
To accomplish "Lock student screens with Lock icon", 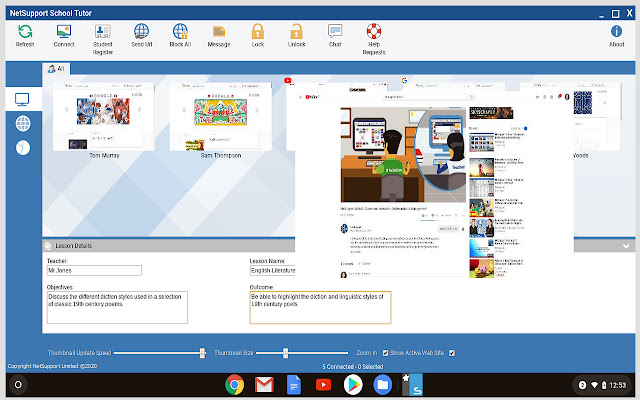I will 258,32.
